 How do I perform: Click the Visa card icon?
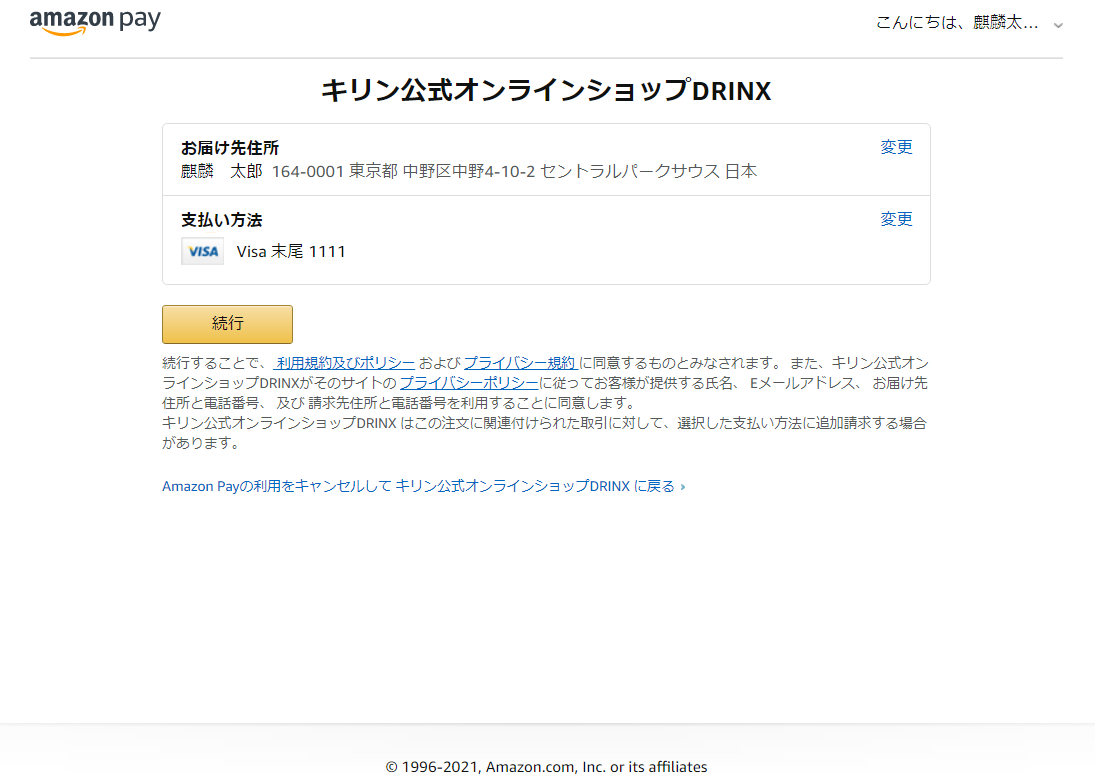[x=203, y=251]
